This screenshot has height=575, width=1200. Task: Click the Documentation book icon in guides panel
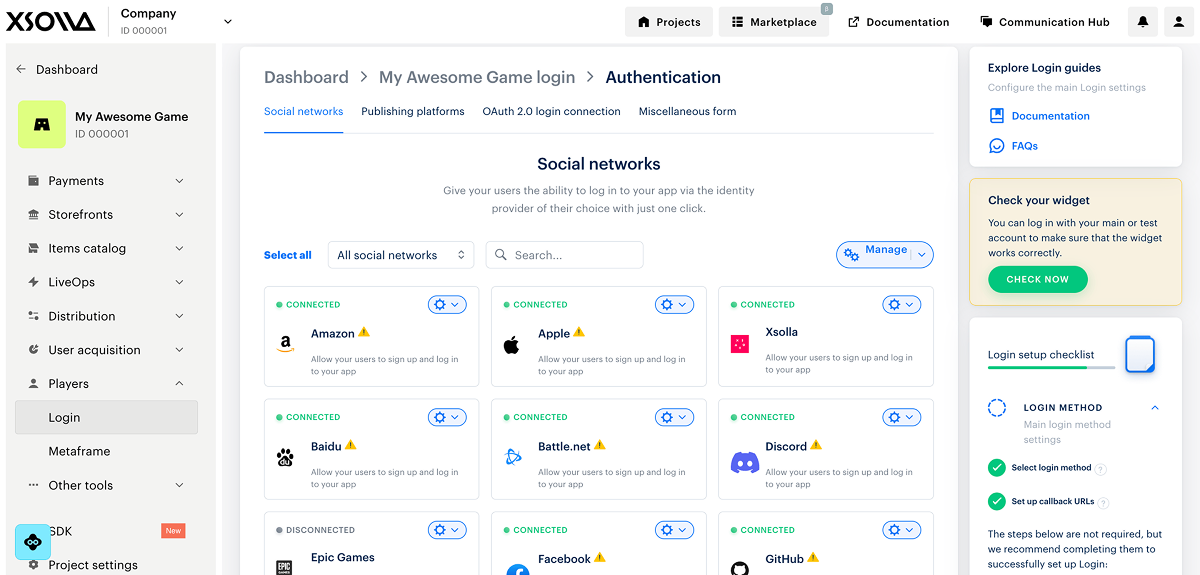[x=996, y=116]
